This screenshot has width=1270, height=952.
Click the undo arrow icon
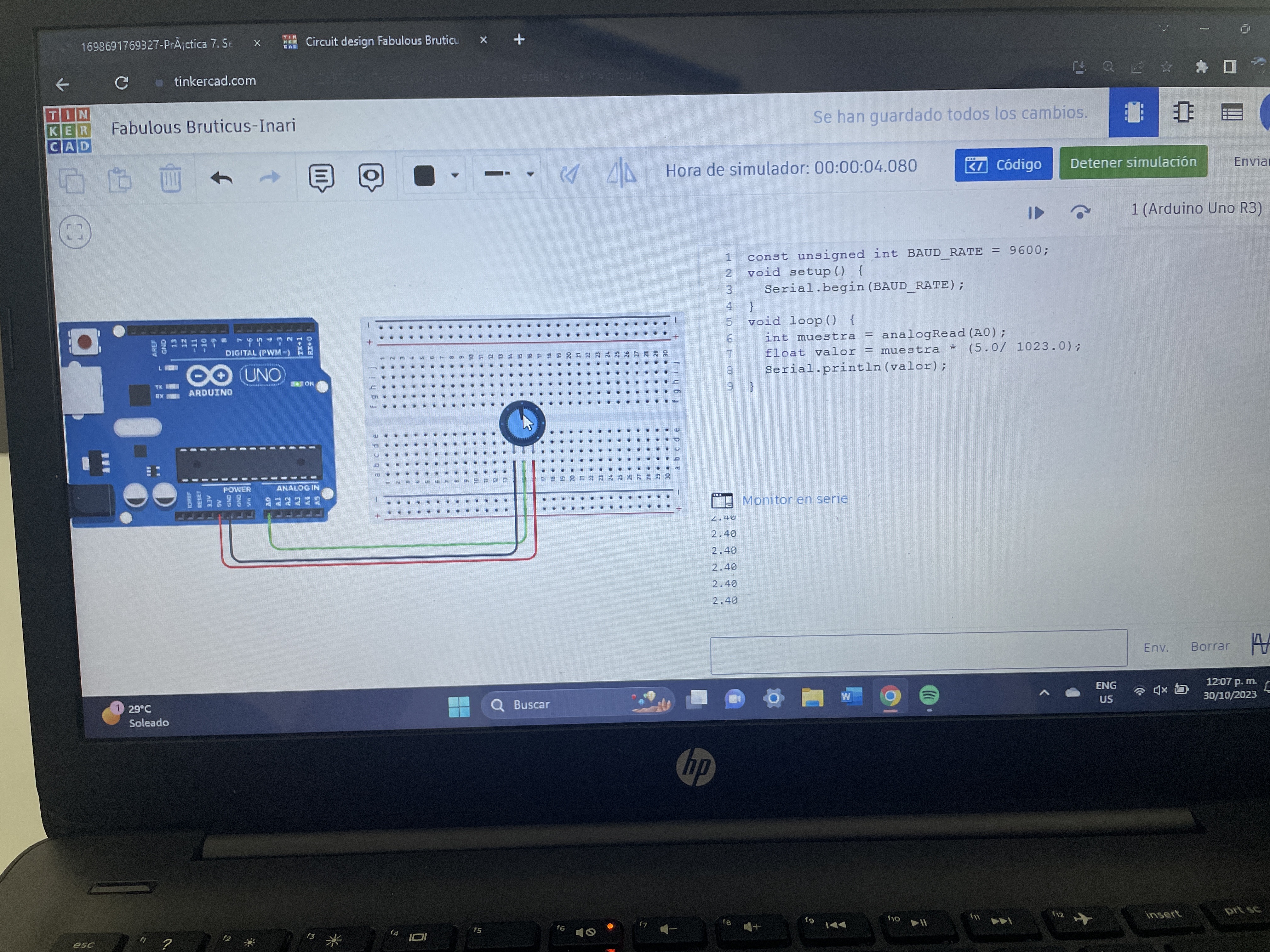coord(221,178)
